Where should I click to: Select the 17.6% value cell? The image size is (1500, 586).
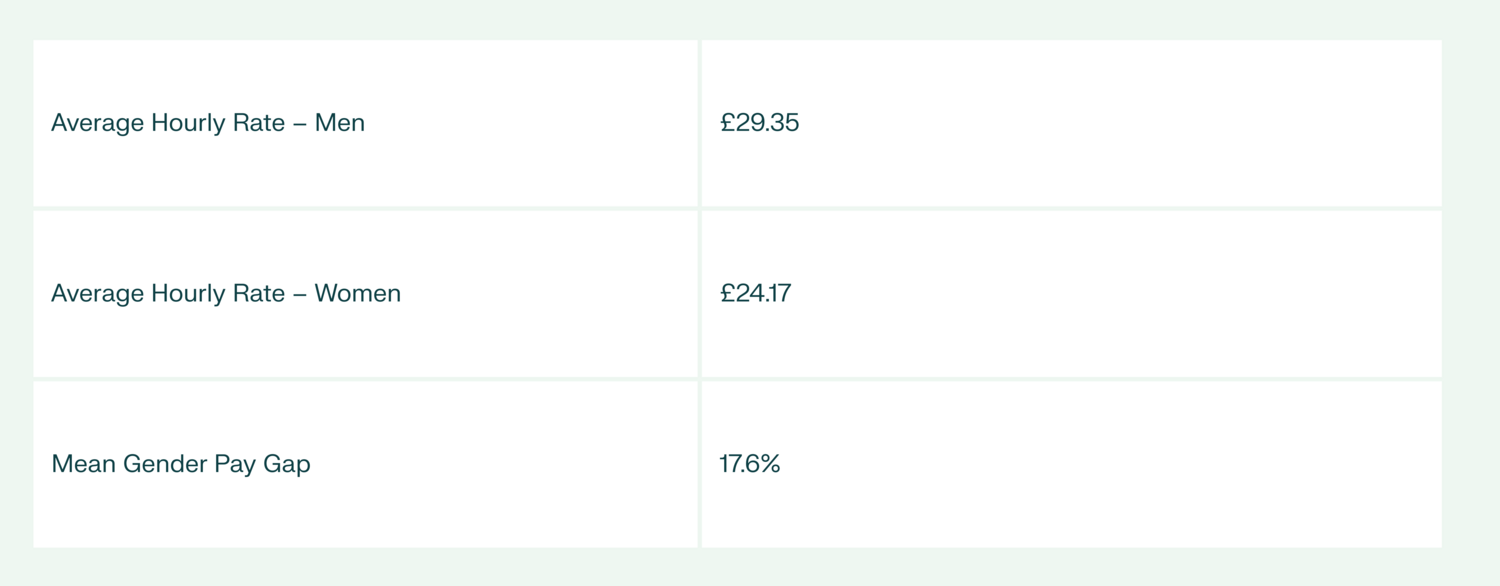tap(749, 464)
